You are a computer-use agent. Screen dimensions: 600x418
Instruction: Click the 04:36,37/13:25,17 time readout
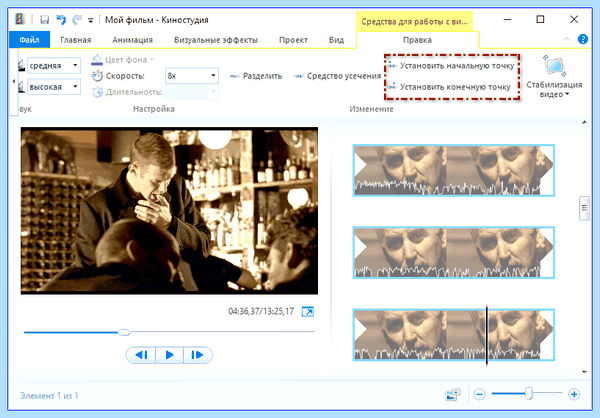261,311
